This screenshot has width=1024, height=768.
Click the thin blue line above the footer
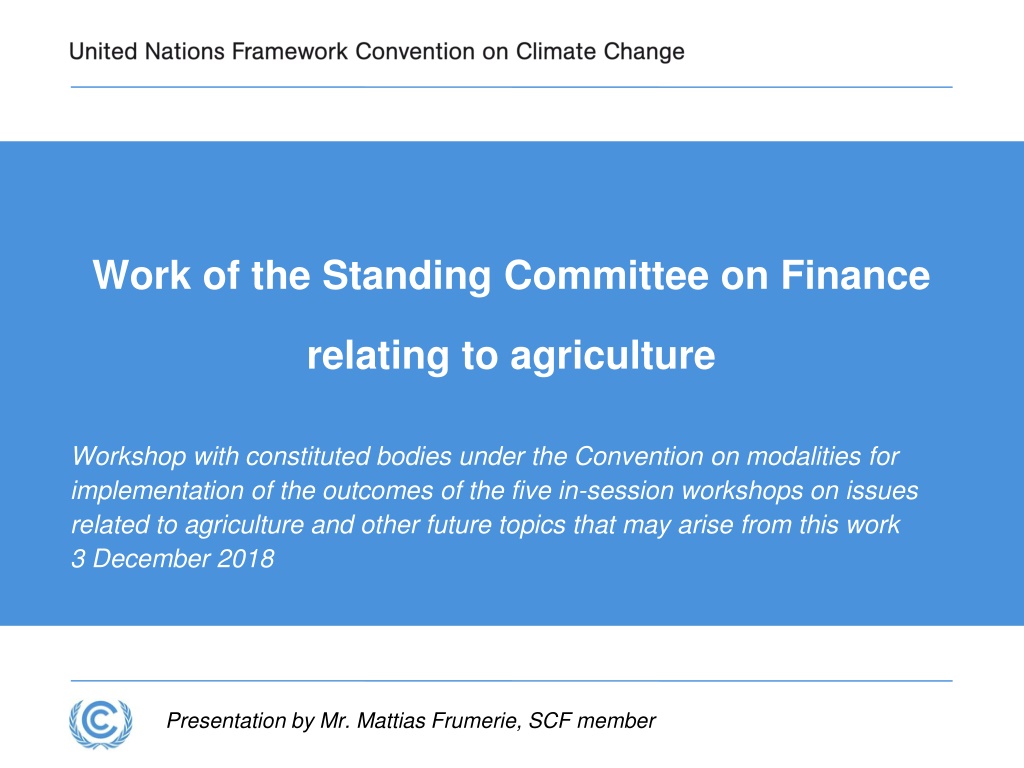point(511,680)
